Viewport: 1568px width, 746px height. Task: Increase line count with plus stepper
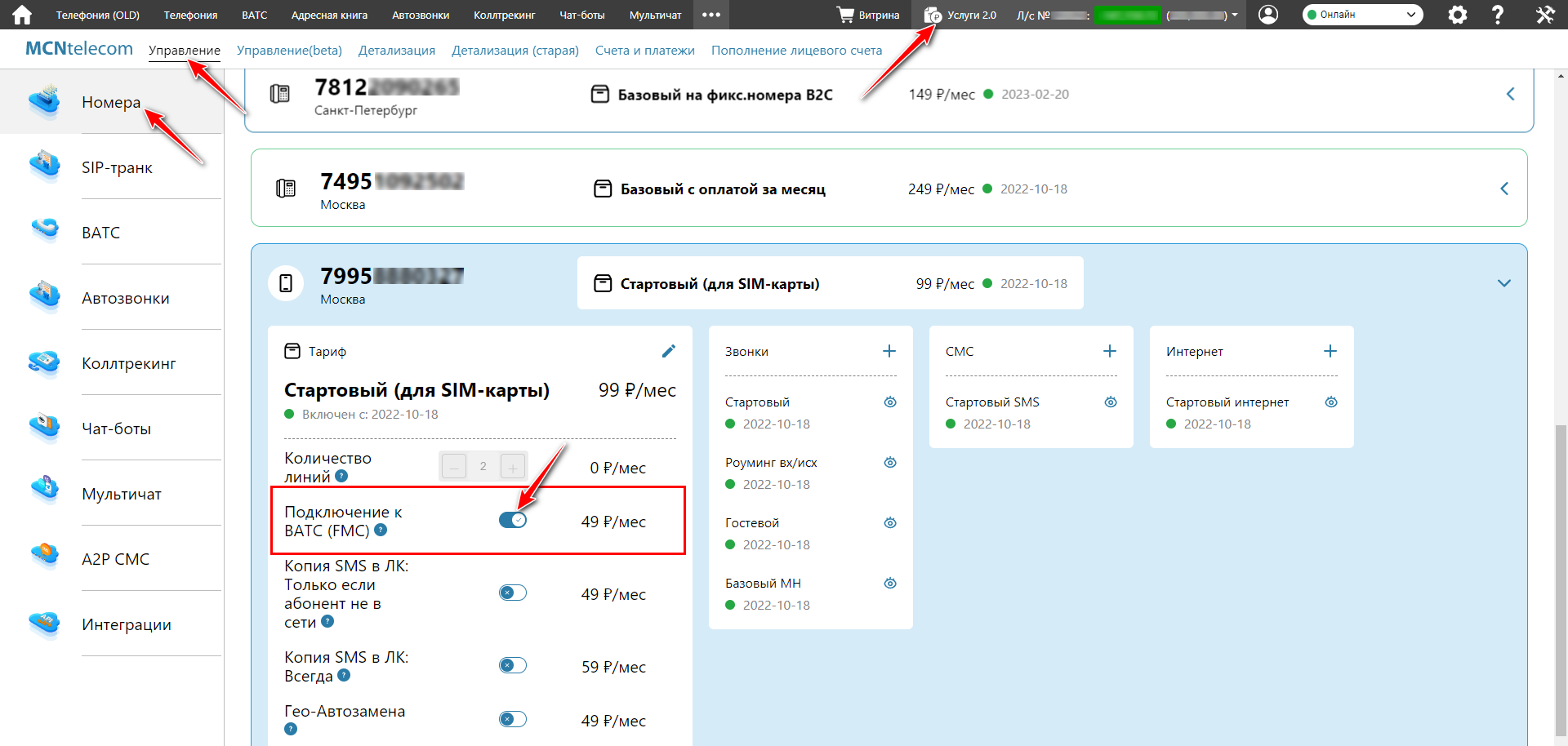[x=512, y=467]
